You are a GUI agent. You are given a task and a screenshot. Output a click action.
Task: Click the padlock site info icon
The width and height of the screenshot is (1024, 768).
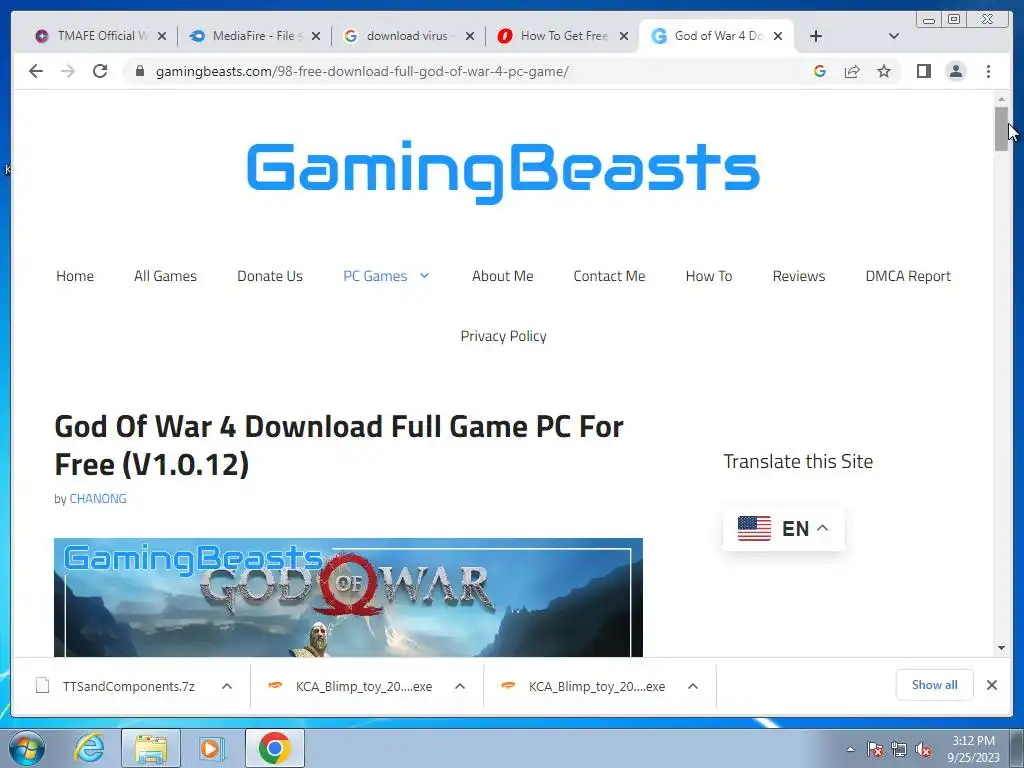coord(139,71)
